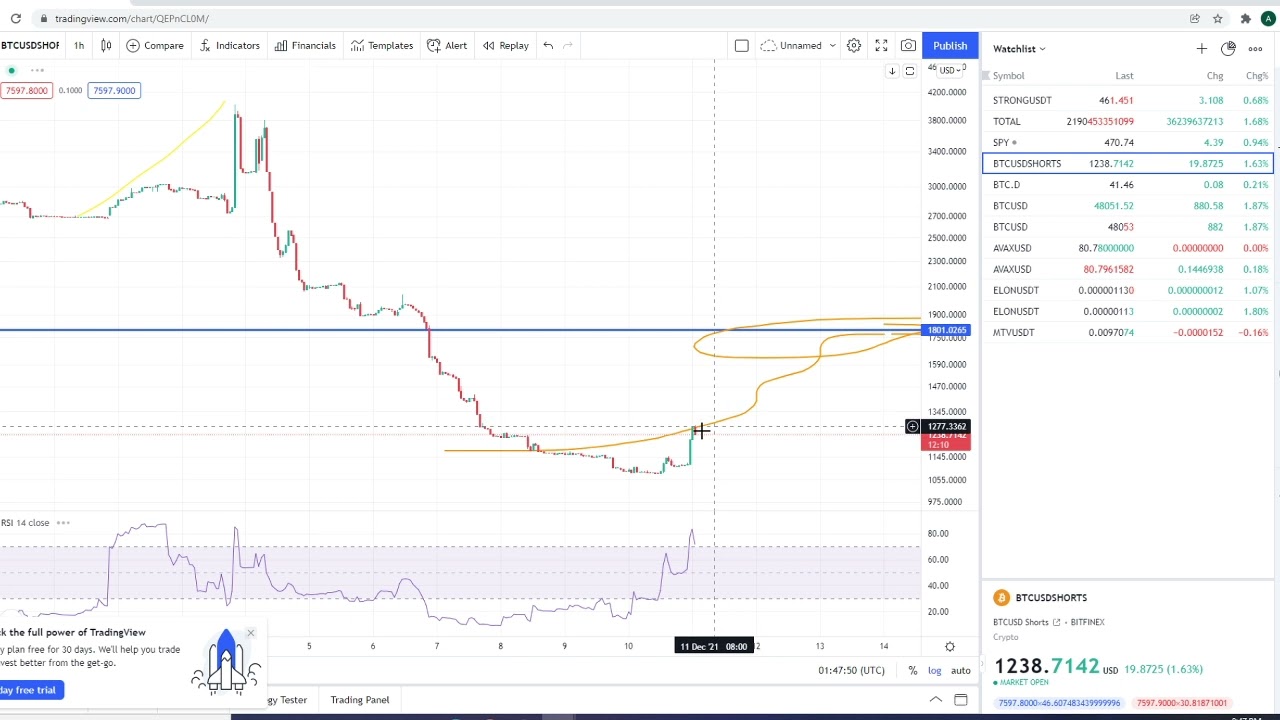The height and width of the screenshot is (720, 1280).
Task: Click the red sell price 7597.8000 box
Action: click(26, 90)
